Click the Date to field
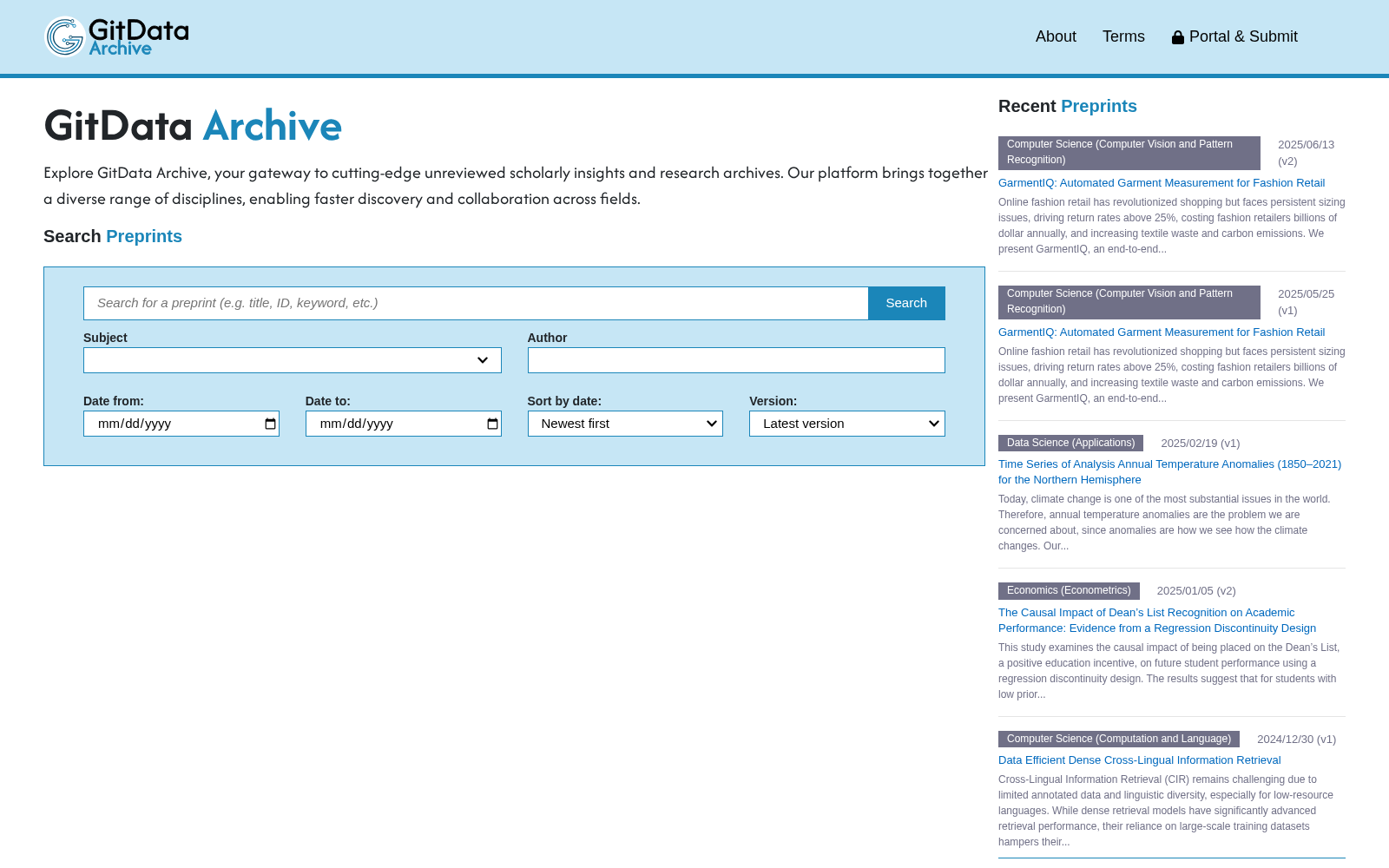 coord(404,424)
